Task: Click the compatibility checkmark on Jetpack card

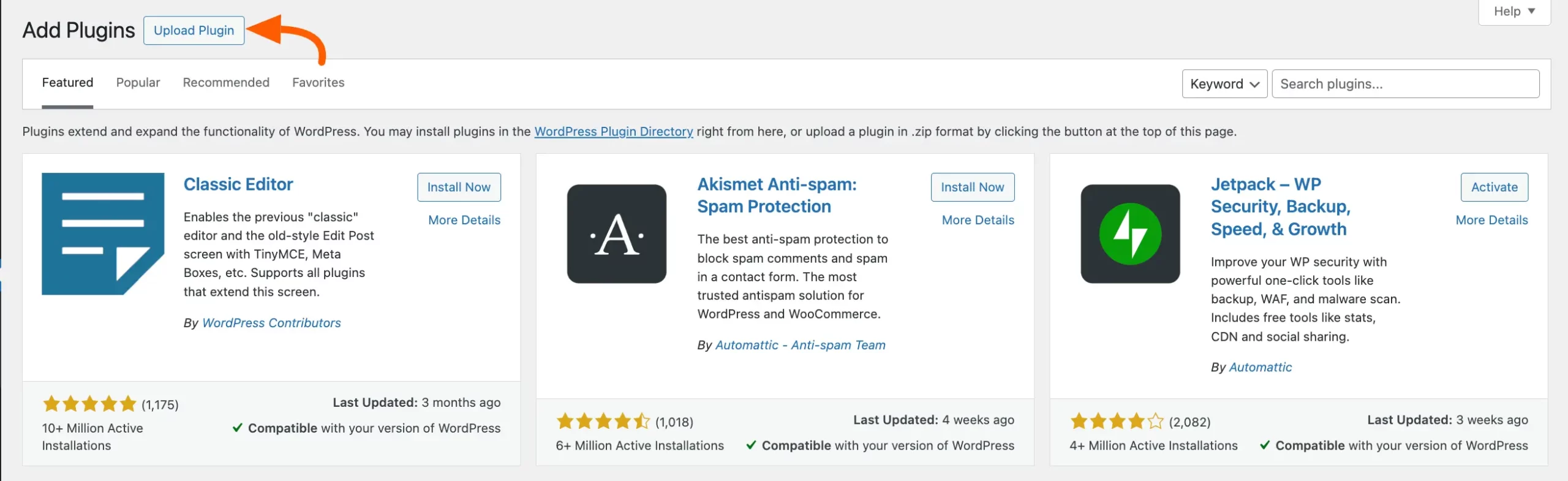Action: (x=1266, y=445)
